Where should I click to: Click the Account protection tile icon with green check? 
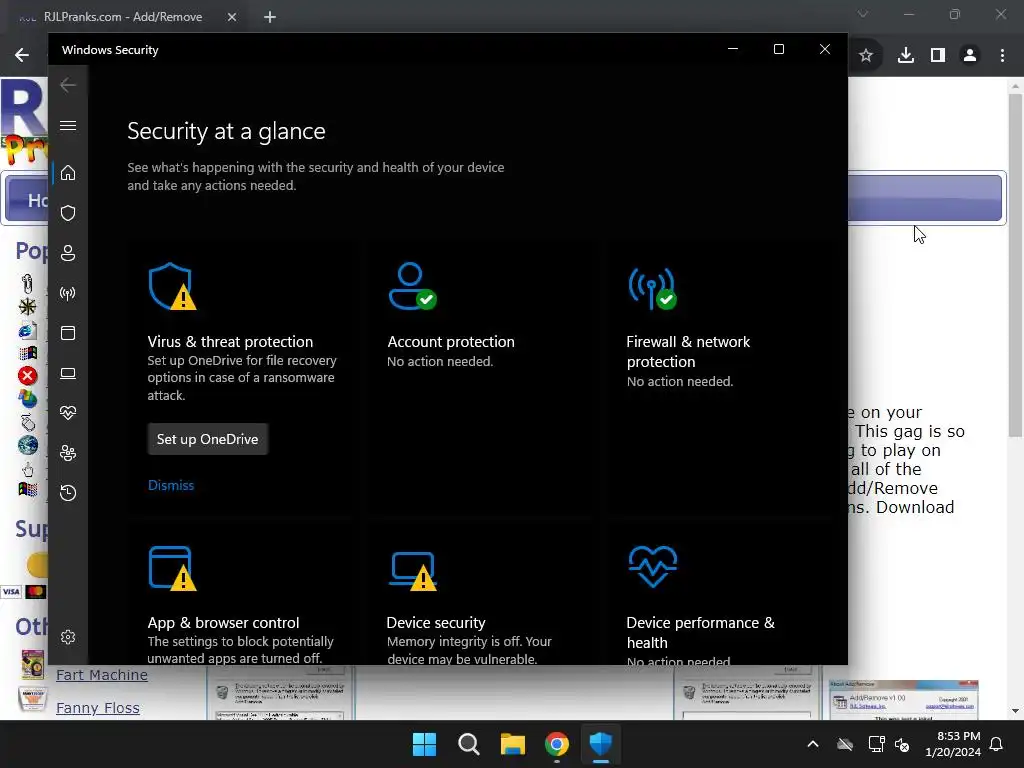point(412,286)
